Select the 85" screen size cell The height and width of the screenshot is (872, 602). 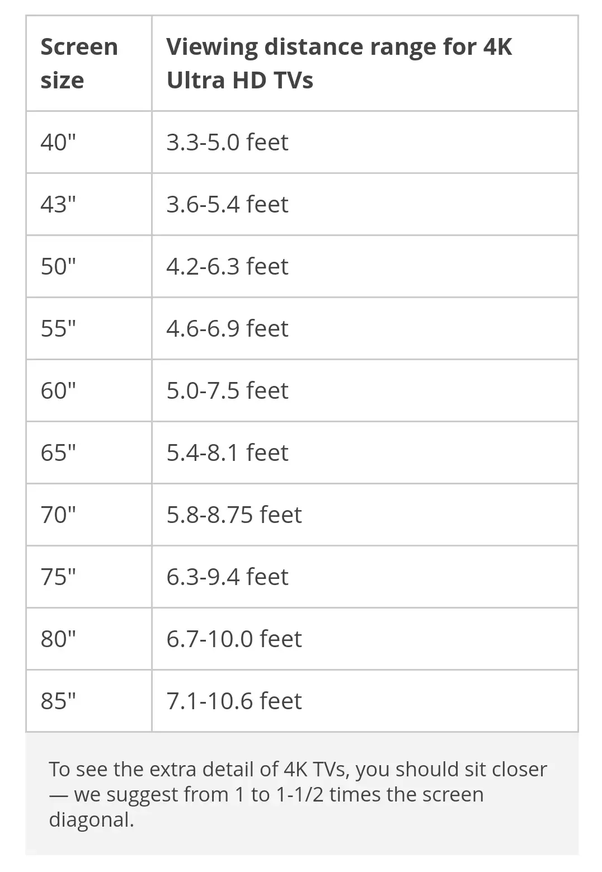point(89,701)
